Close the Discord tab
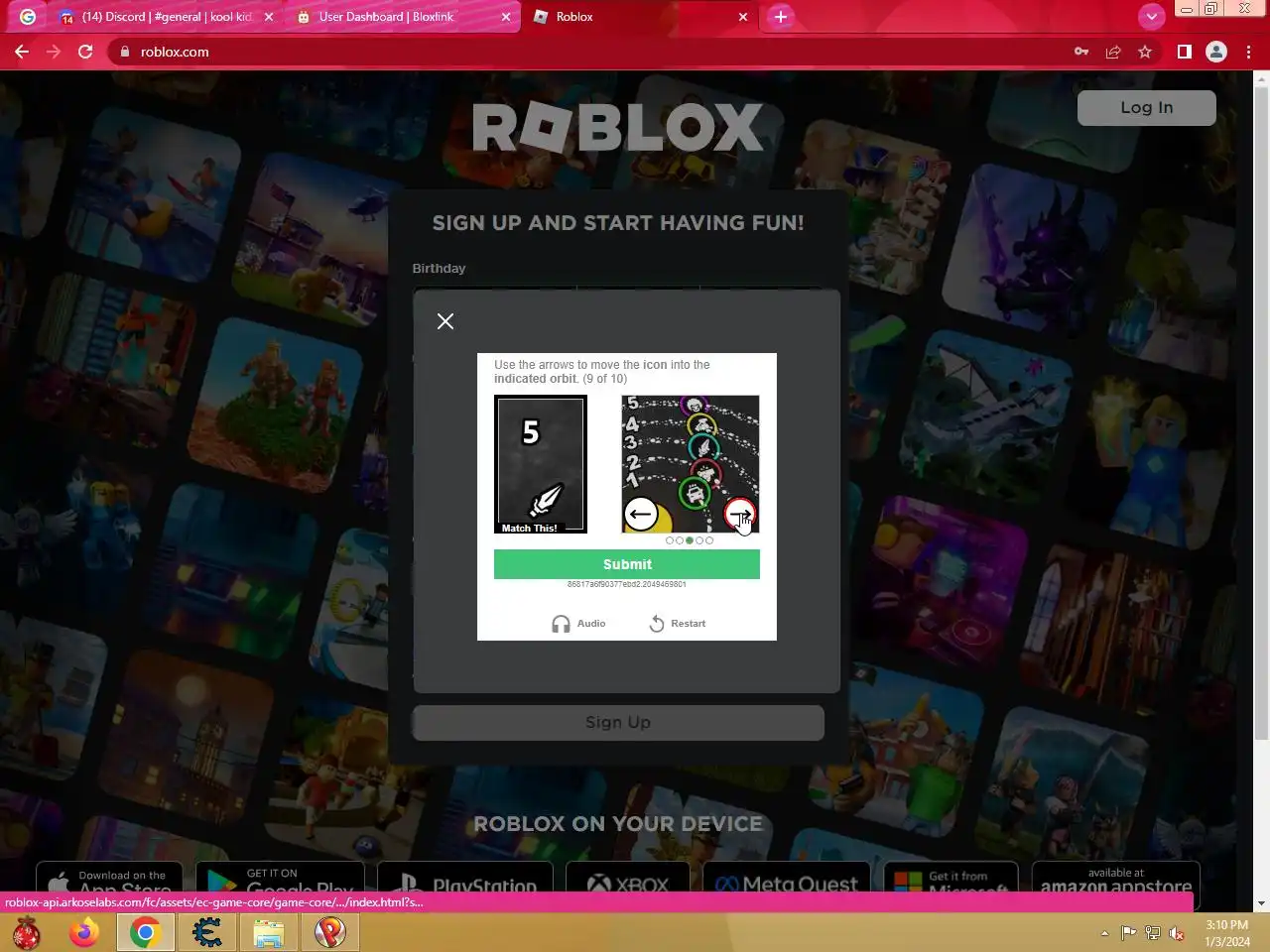This screenshot has width=1270, height=952. pyautogui.click(x=268, y=17)
